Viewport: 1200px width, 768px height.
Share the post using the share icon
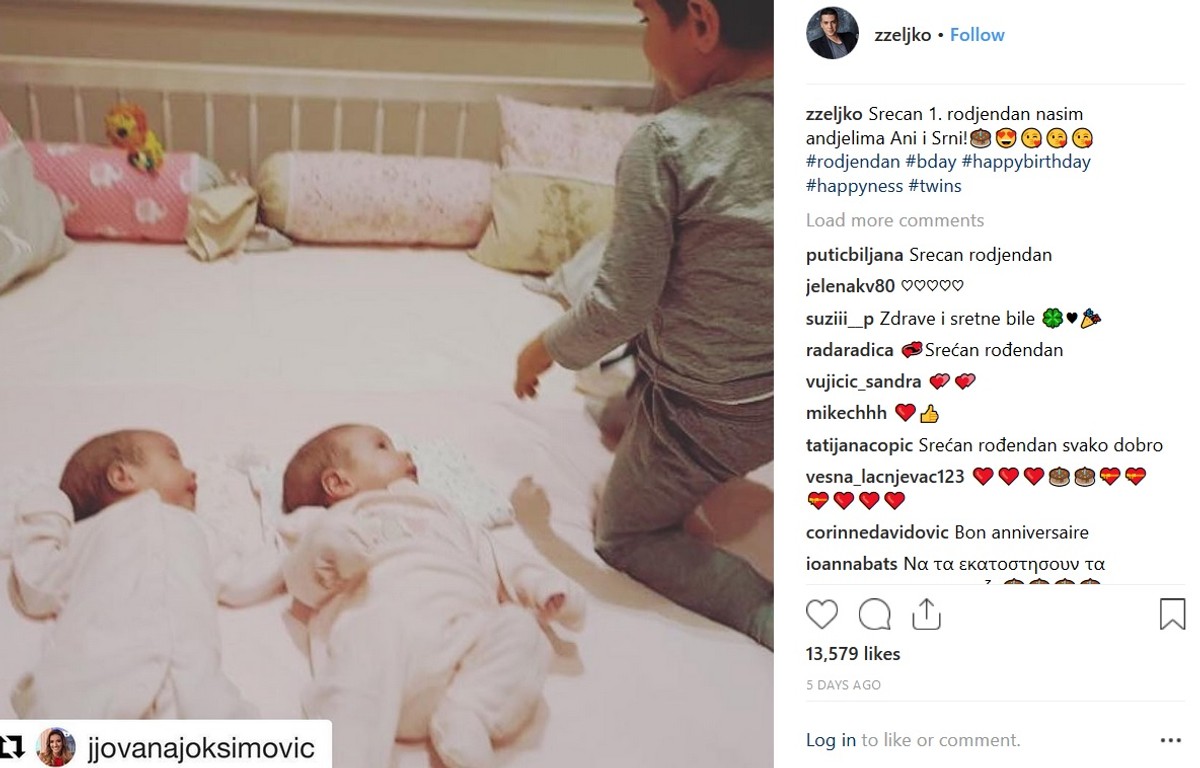pyautogui.click(x=926, y=613)
